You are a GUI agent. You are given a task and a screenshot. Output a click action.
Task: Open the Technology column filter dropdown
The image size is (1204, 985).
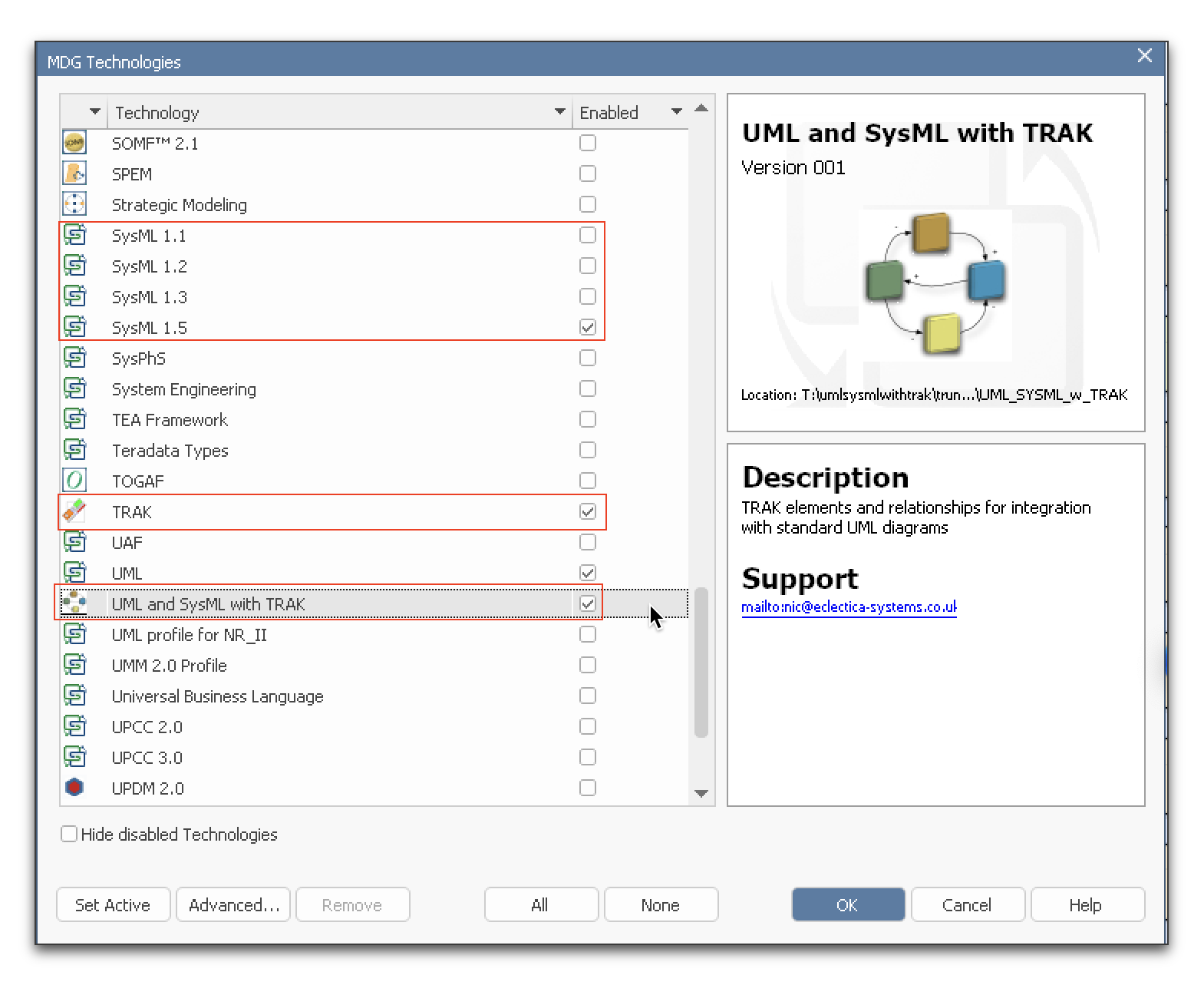coord(560,112)
